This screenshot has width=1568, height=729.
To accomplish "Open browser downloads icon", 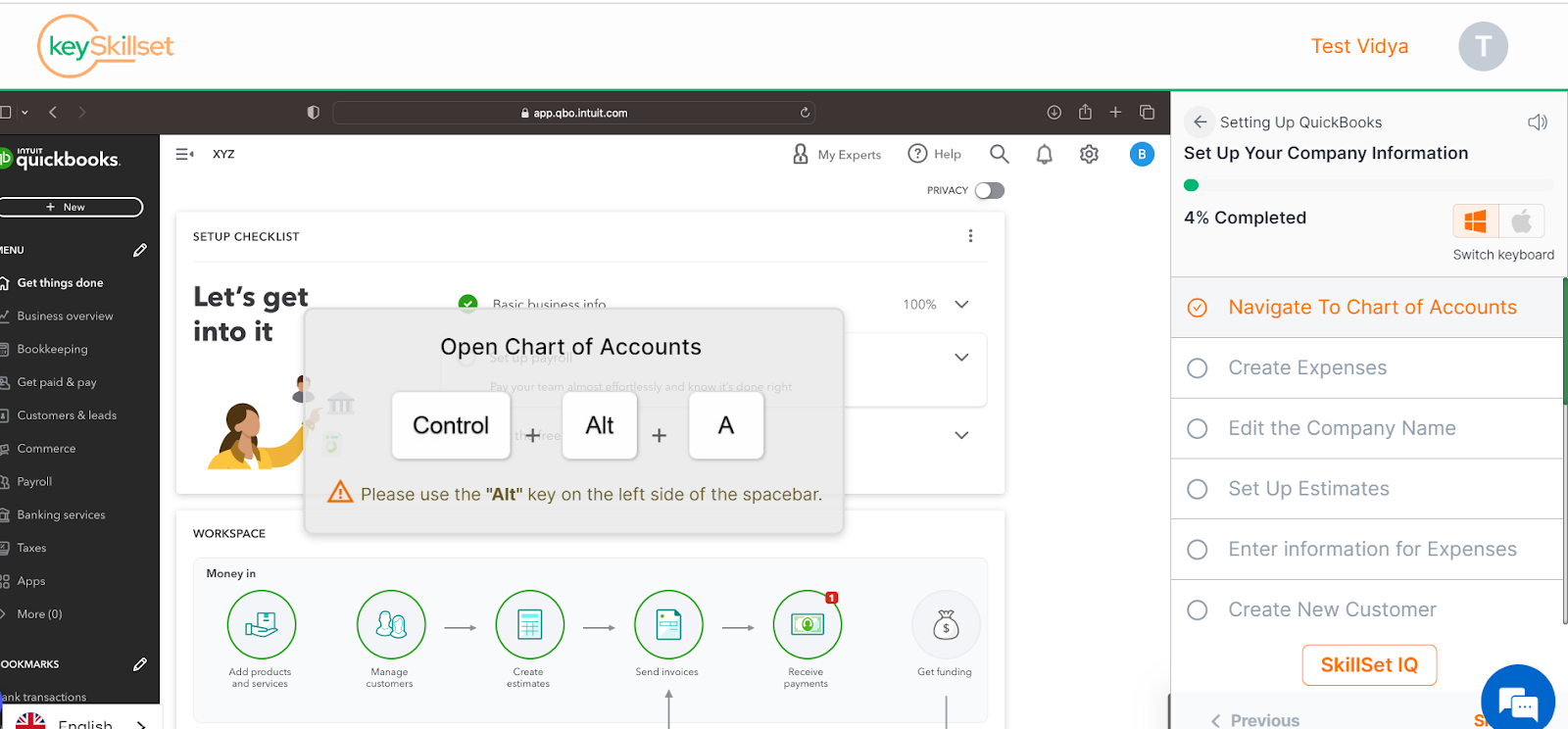I will pyautogui.click(x=1054, y=113).
